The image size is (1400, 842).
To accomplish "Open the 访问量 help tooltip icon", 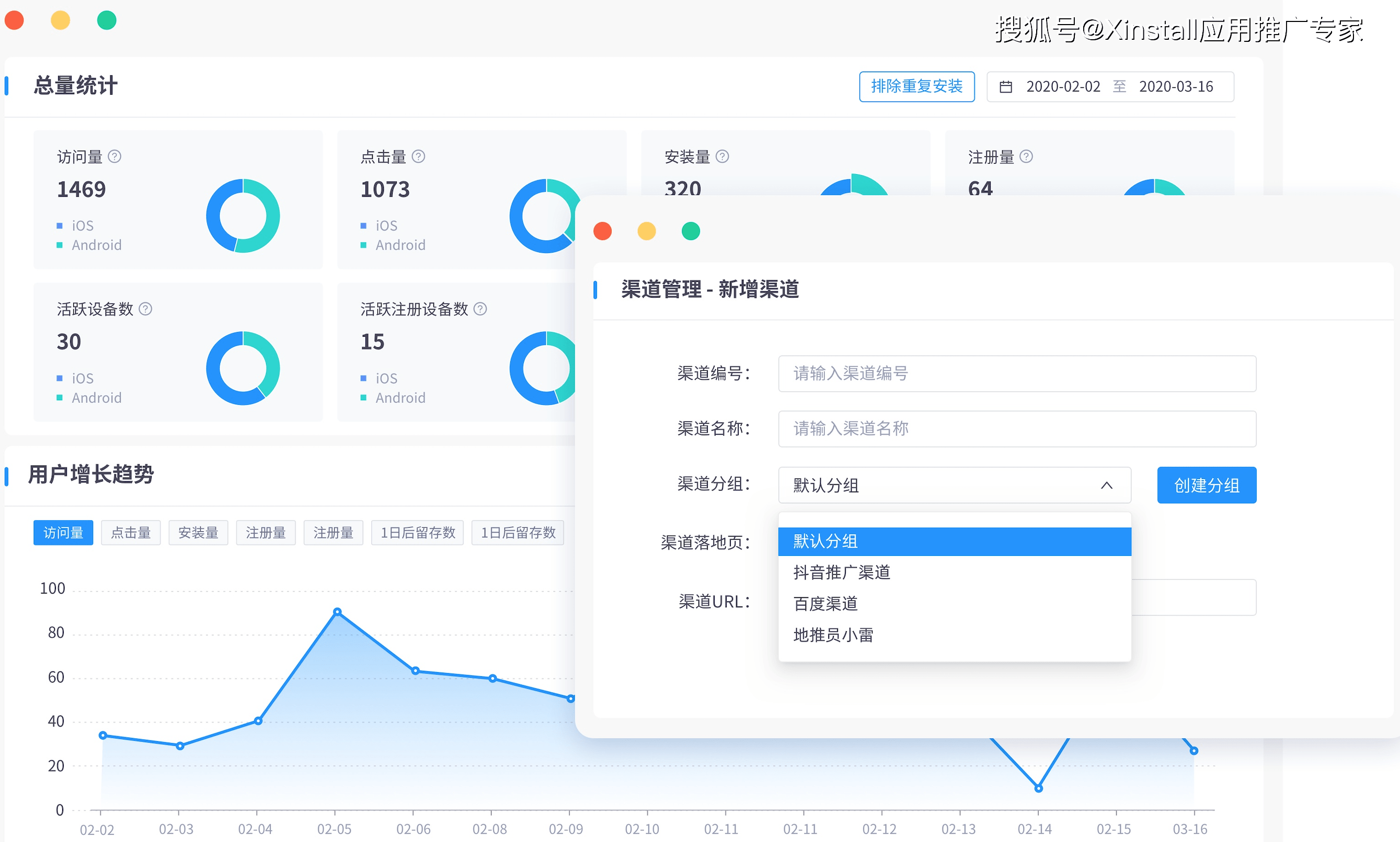I will pos(116,156).
